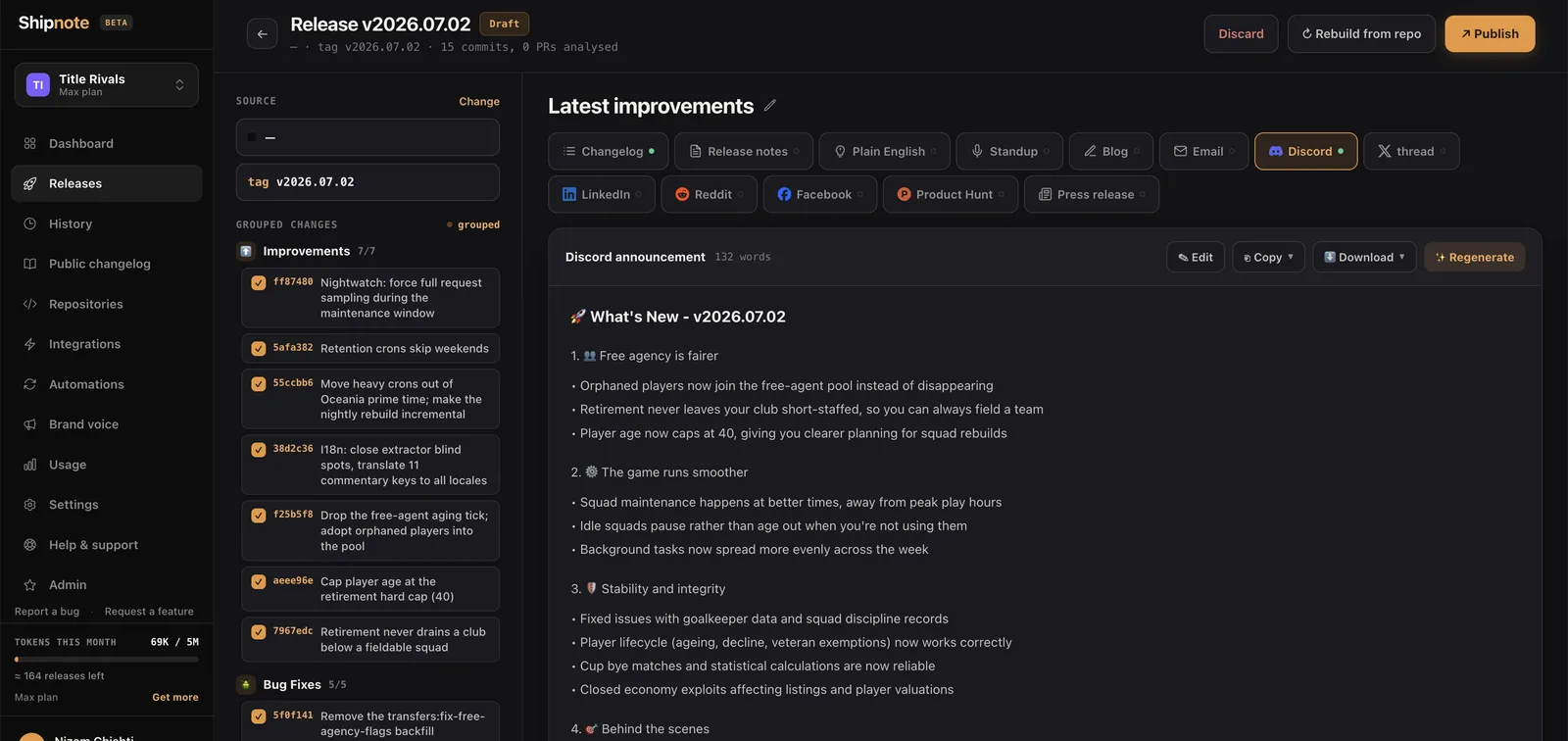Uncheck Cap player age at retirement commit

click(x=259, y=582)
